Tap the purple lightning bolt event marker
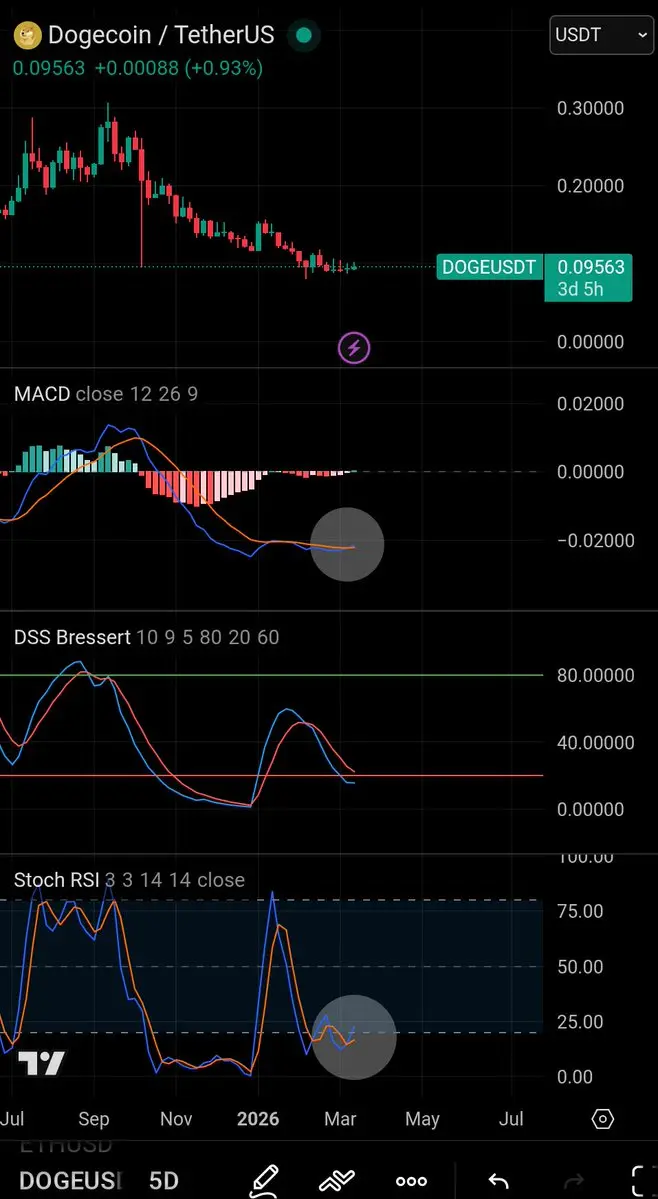This screenshot has width=658, height=1199. coord(354,349)
